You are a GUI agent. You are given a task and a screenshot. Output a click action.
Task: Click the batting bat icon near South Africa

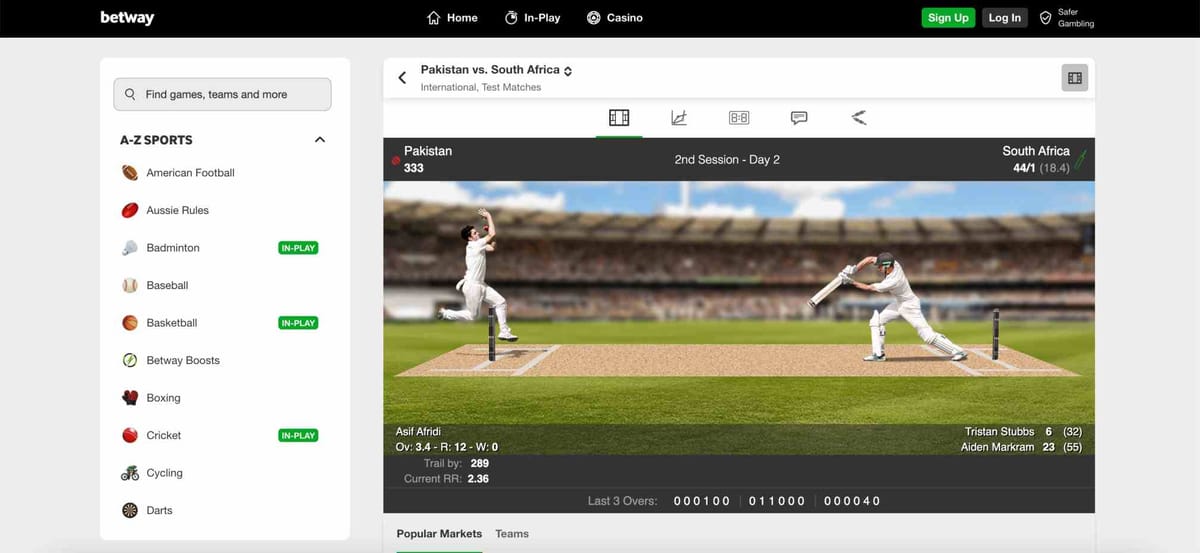[1081, 159]
